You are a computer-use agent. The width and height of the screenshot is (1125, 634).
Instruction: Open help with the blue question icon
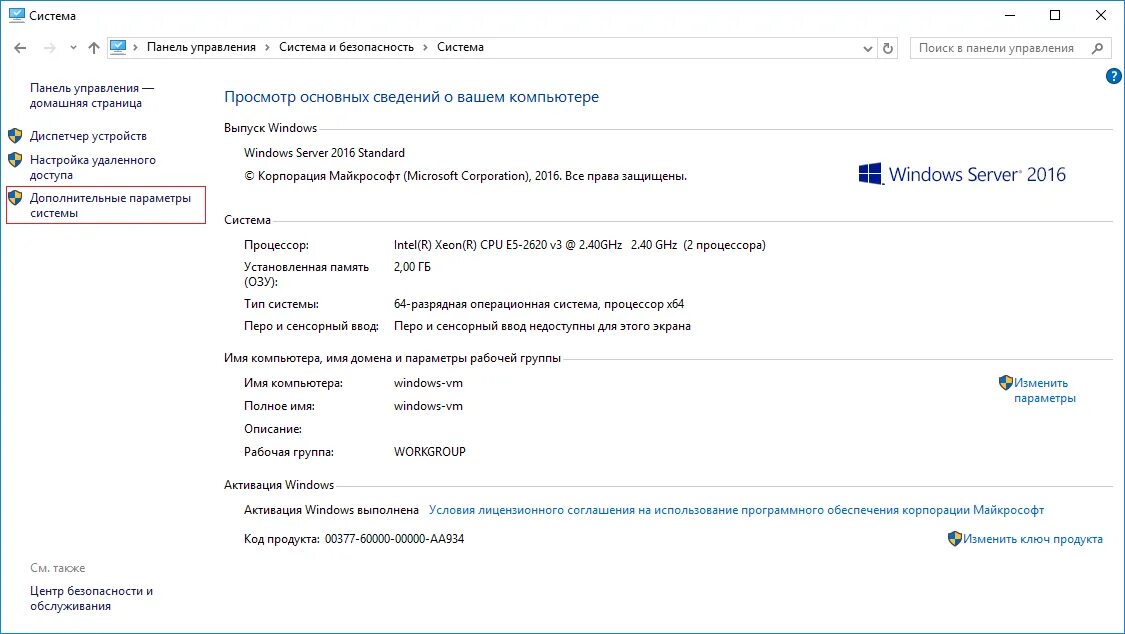pyautogui.click(x=1114, y=75)
